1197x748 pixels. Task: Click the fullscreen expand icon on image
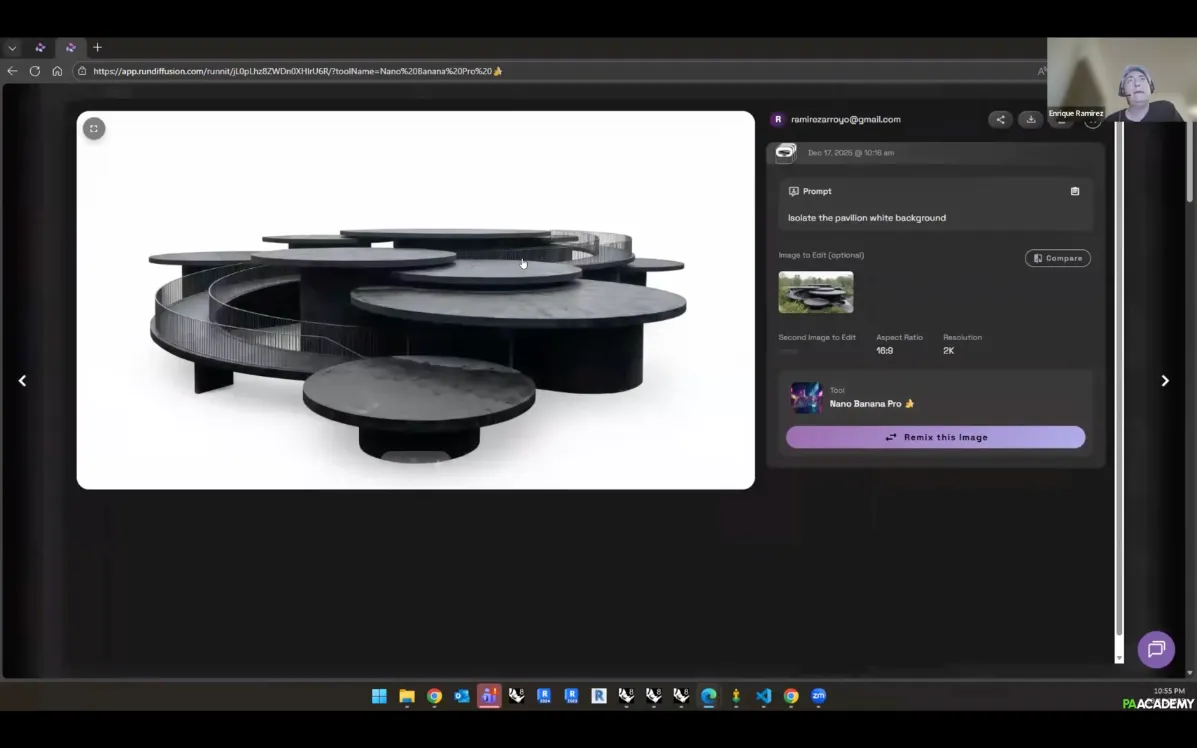click(94, 128)
